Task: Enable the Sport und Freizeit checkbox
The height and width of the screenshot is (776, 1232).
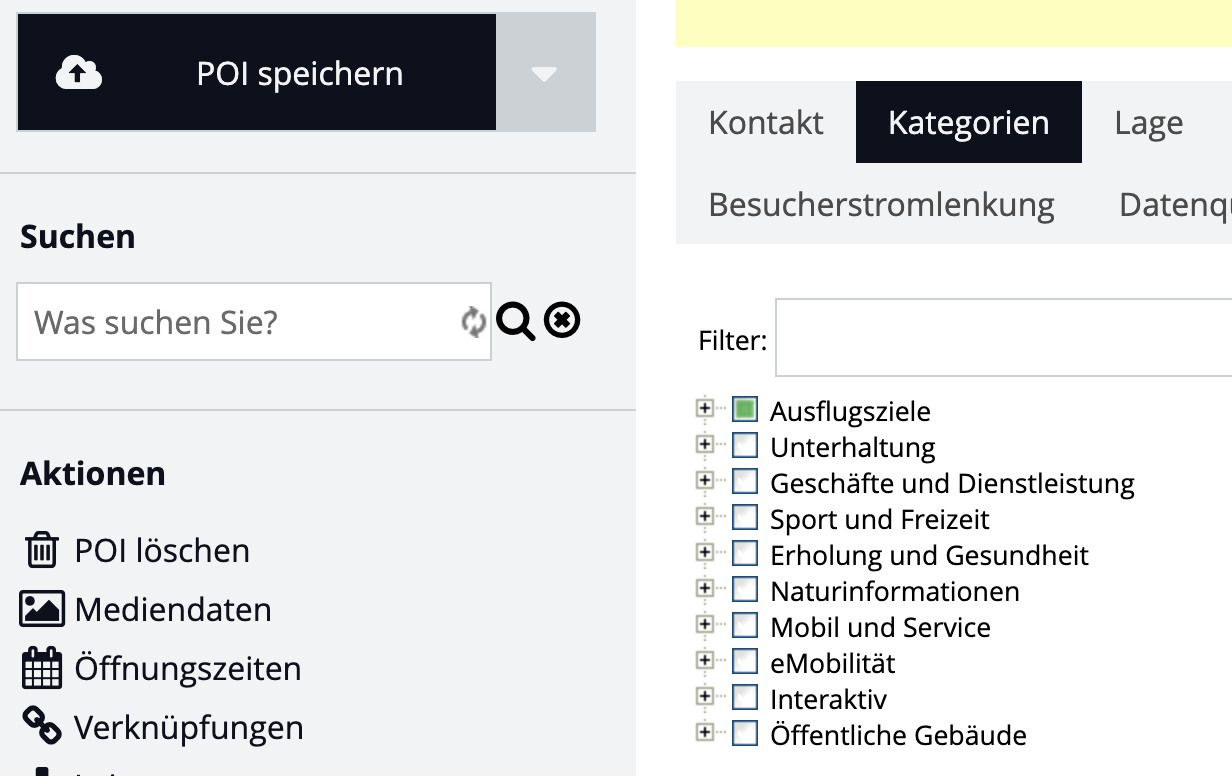Action: coord(744,517)
